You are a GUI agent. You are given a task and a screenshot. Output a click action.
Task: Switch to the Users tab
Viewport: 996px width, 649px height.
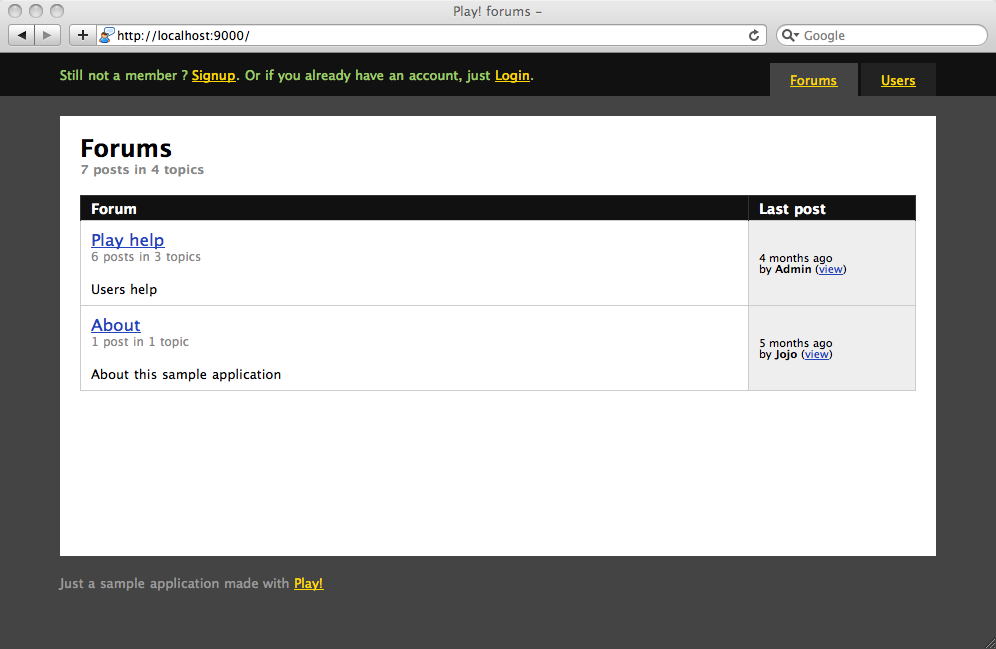tap(898, 81)
